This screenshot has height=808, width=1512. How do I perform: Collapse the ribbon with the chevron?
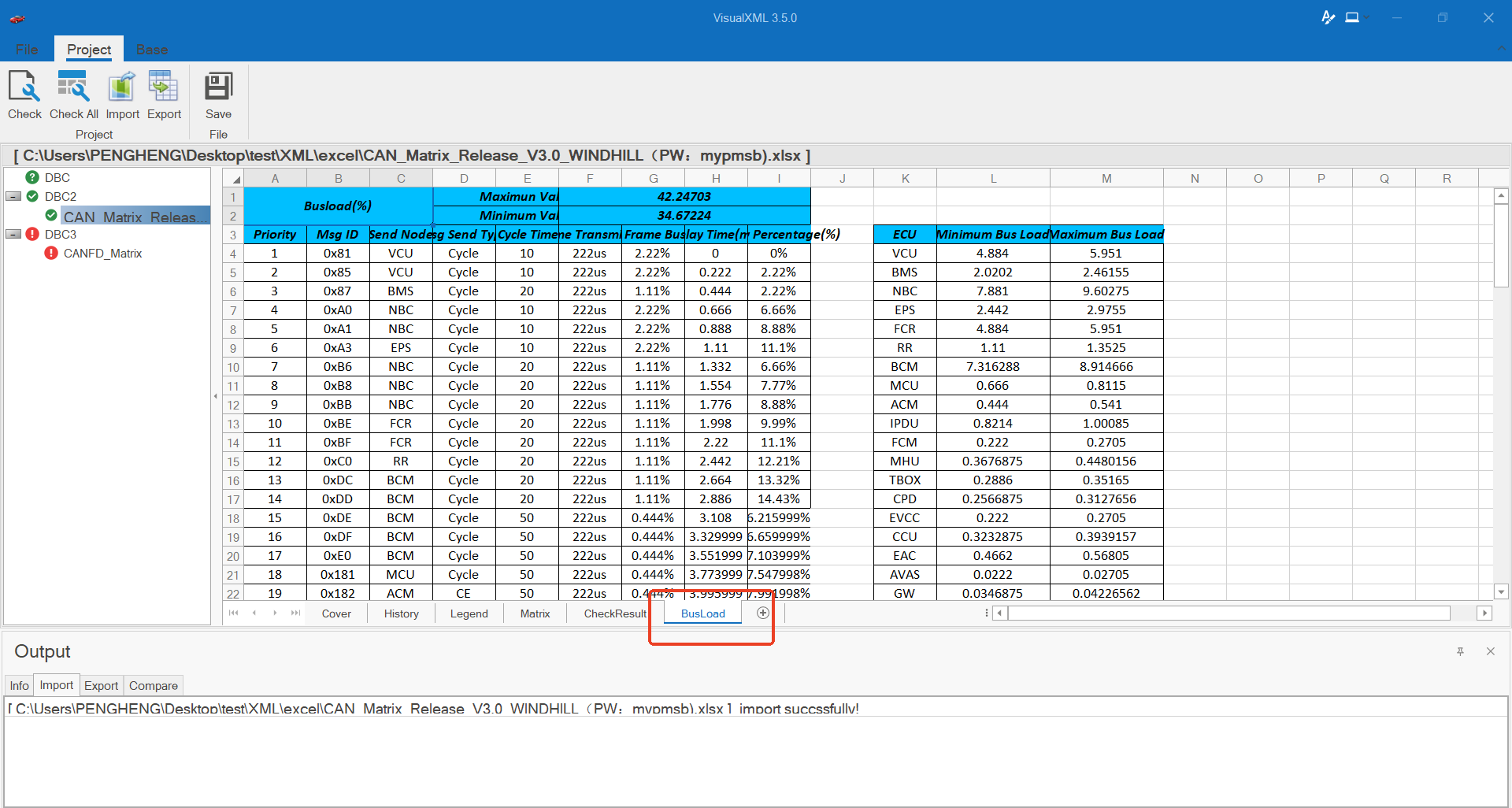pyautogui.click(x=1500, y=49)
